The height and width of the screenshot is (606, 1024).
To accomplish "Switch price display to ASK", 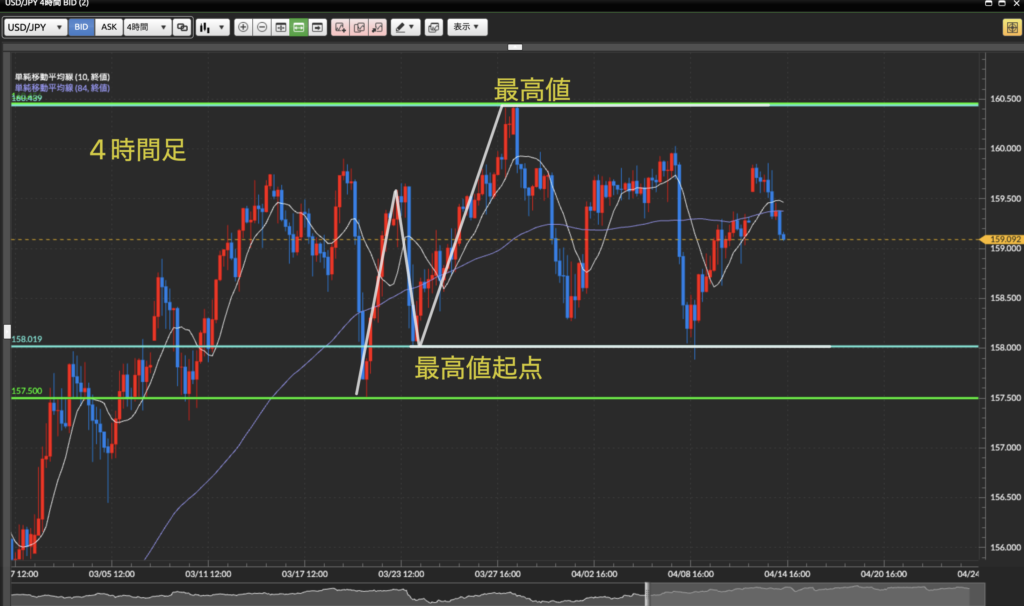I will coord(108,28).
